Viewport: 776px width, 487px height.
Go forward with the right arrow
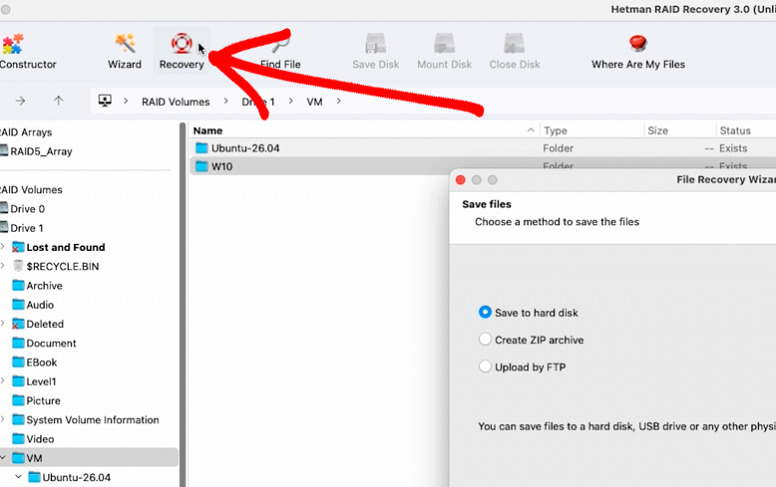(x=20, y=101)
